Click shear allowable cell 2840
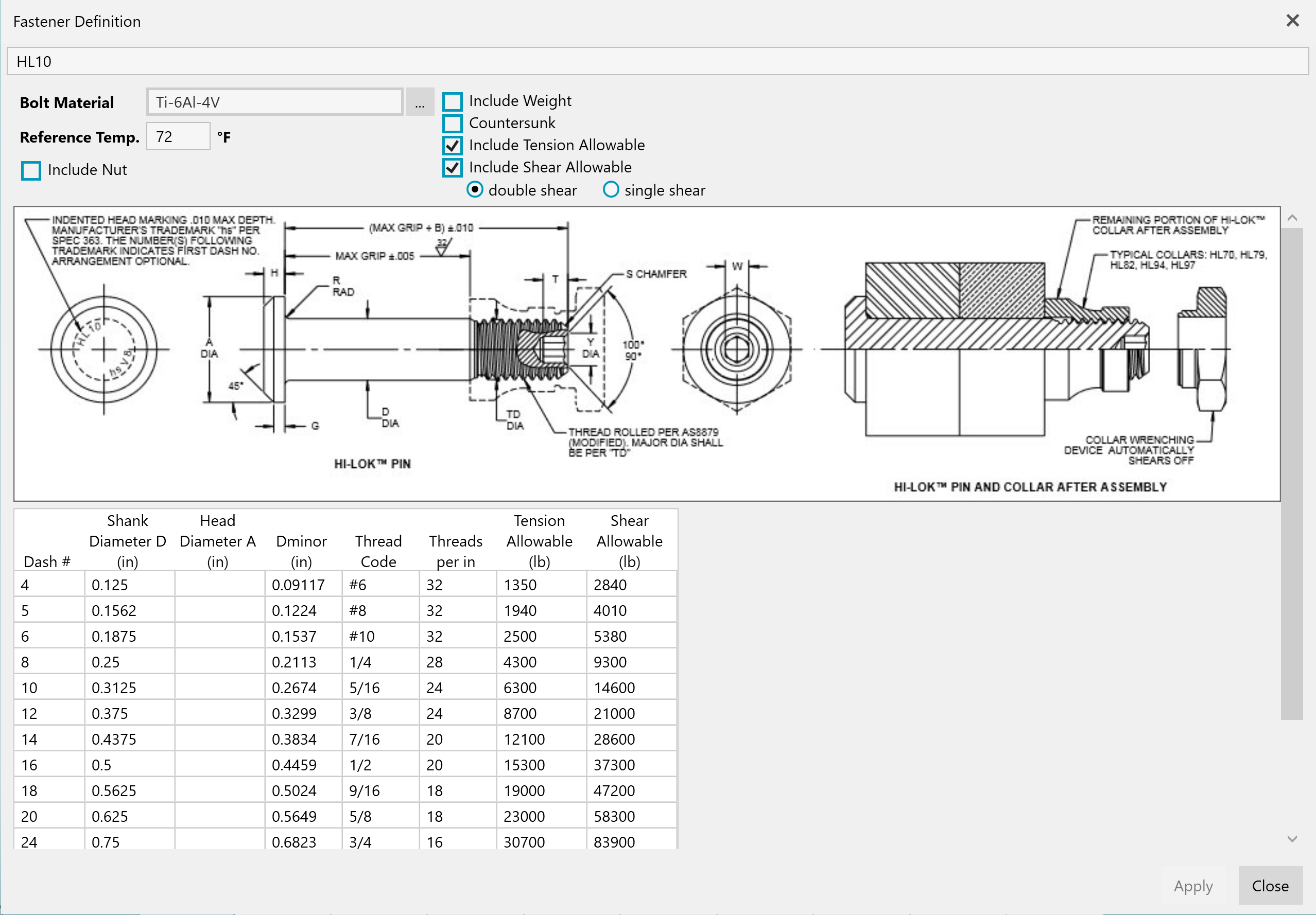This screenshot has width=1316, height=915. pyautogui.click(x=631, y=585)
